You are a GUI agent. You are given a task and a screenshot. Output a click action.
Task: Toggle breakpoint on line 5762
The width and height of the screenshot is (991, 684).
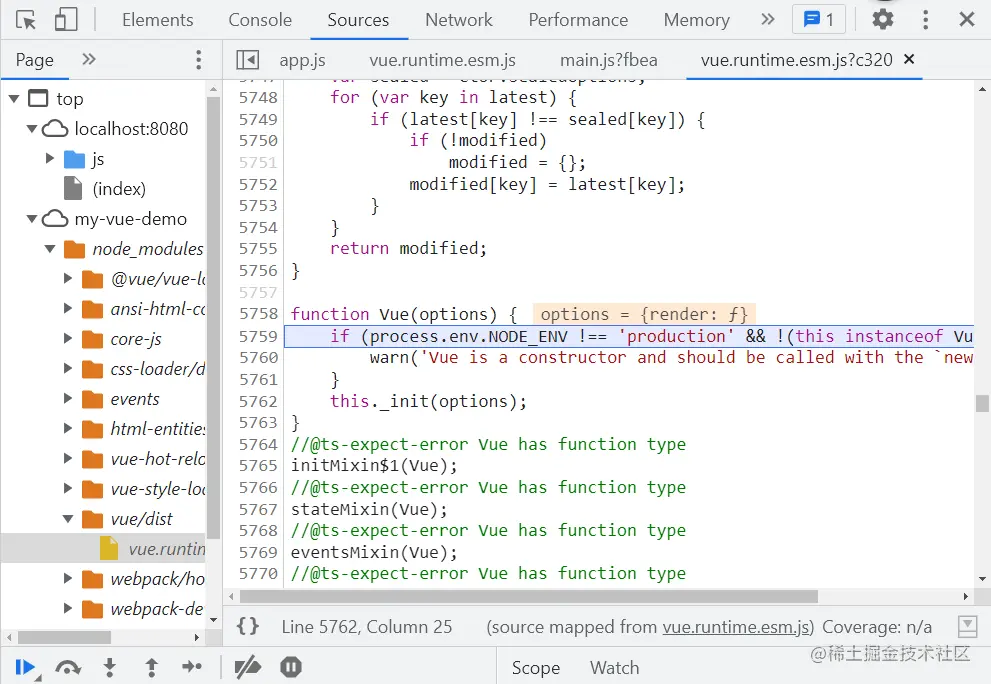(x=258, y=401)
